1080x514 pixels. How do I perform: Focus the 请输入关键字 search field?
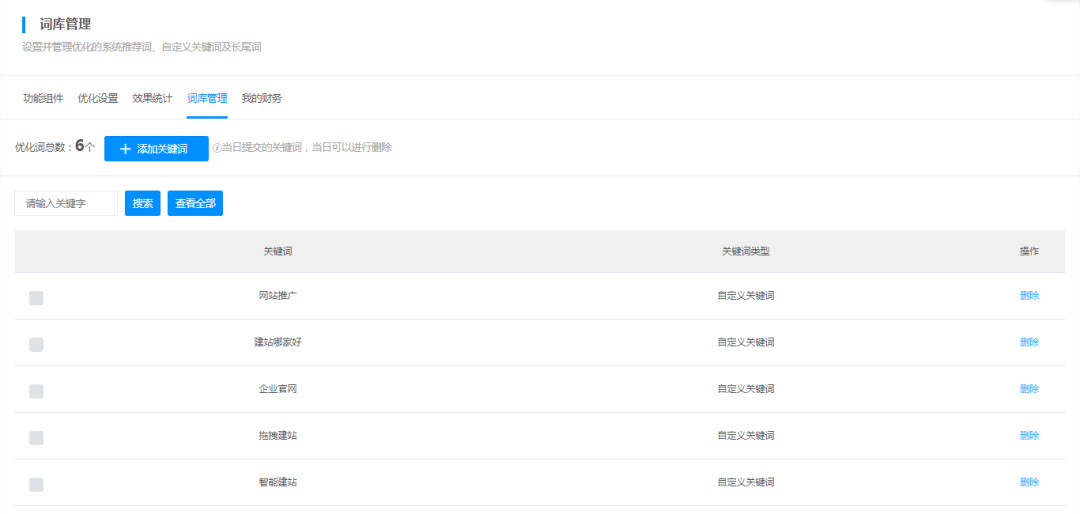(x=66, y=203)
